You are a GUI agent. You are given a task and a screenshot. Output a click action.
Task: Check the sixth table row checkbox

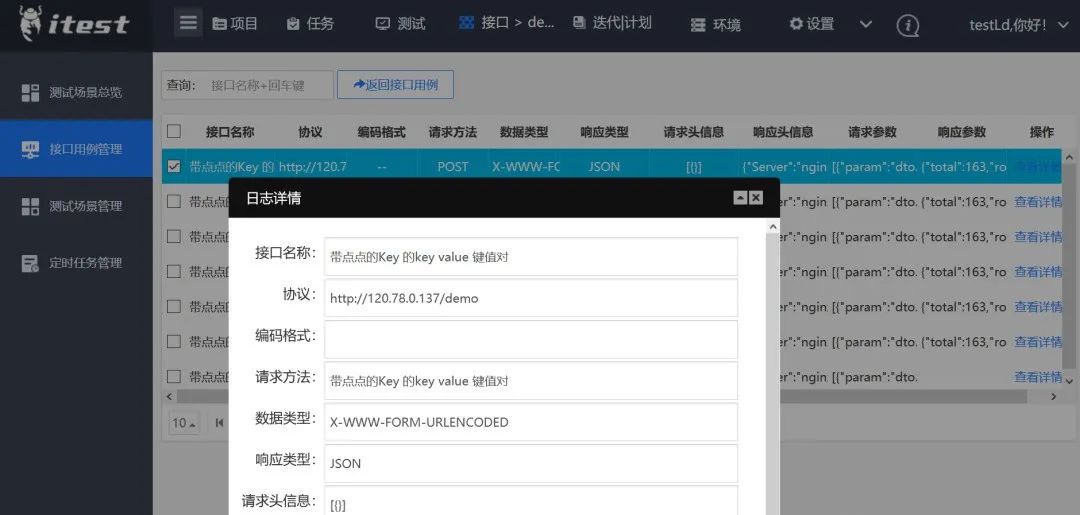pyautogui.click(x=174, y=341)
